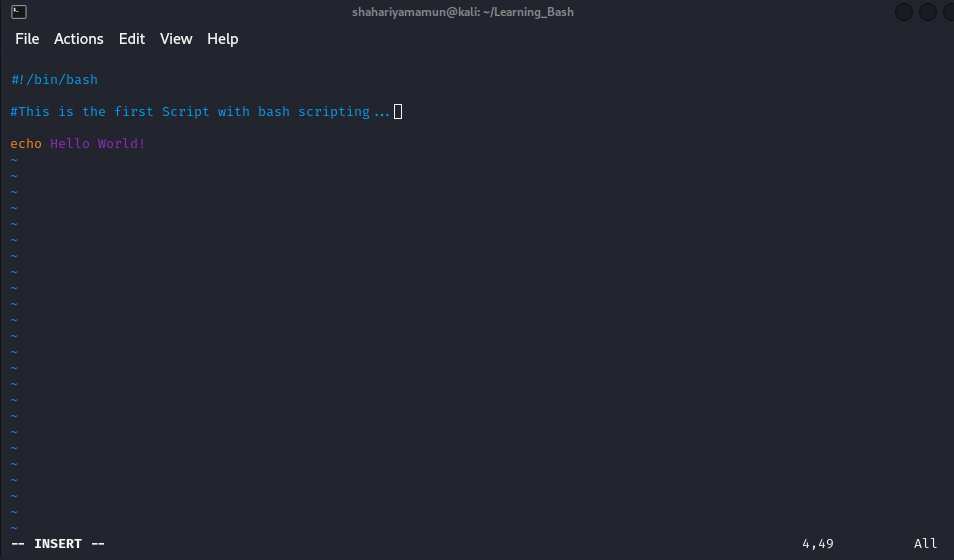Image resolution: width=954 pixels, height=560 pixels.
Task: Click the word 'bash' in the comment line
Action: coord(274,112)
